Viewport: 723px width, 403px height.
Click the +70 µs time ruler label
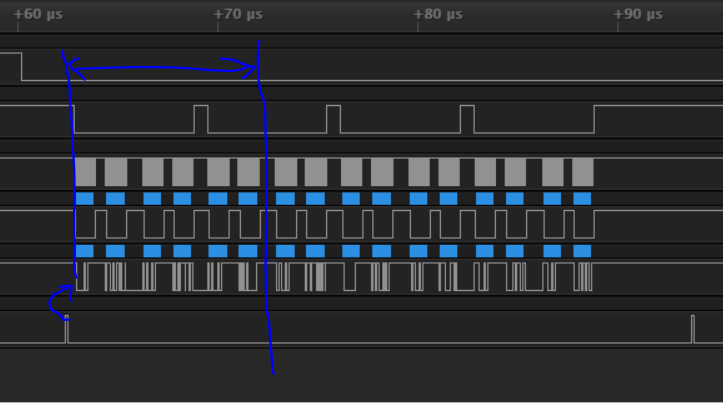238,15
